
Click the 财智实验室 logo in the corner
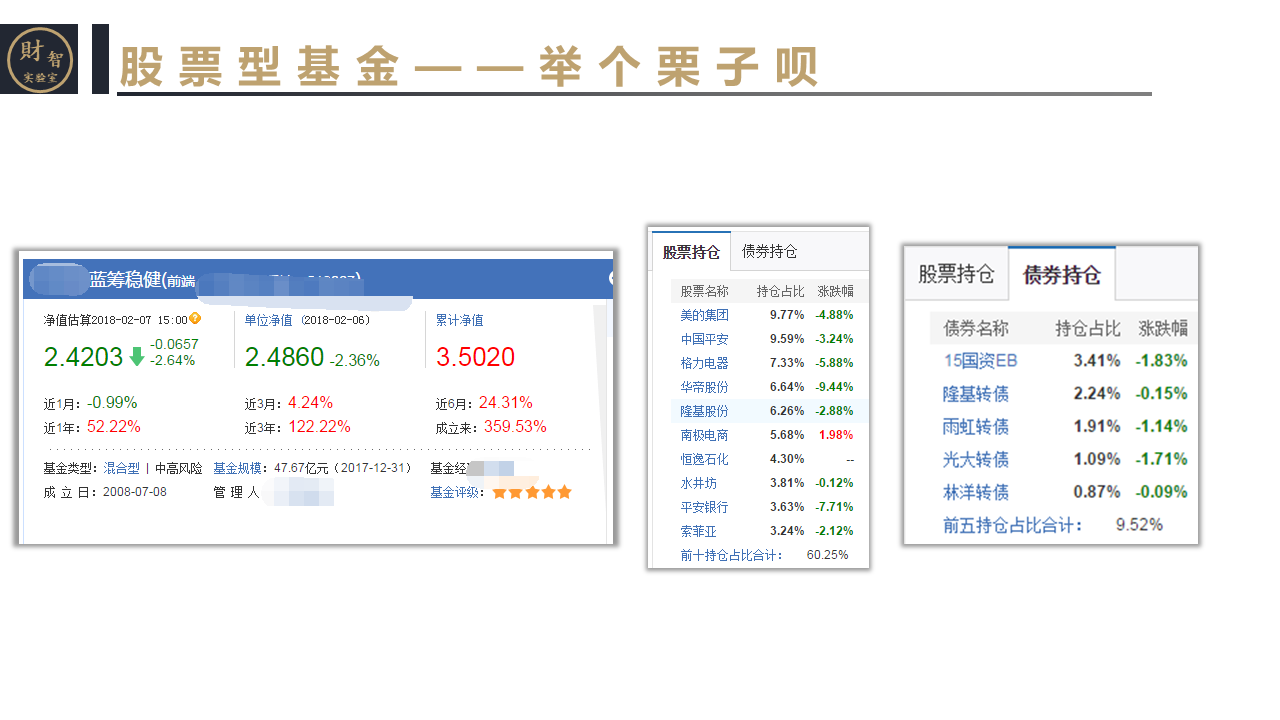pos(39,59)
